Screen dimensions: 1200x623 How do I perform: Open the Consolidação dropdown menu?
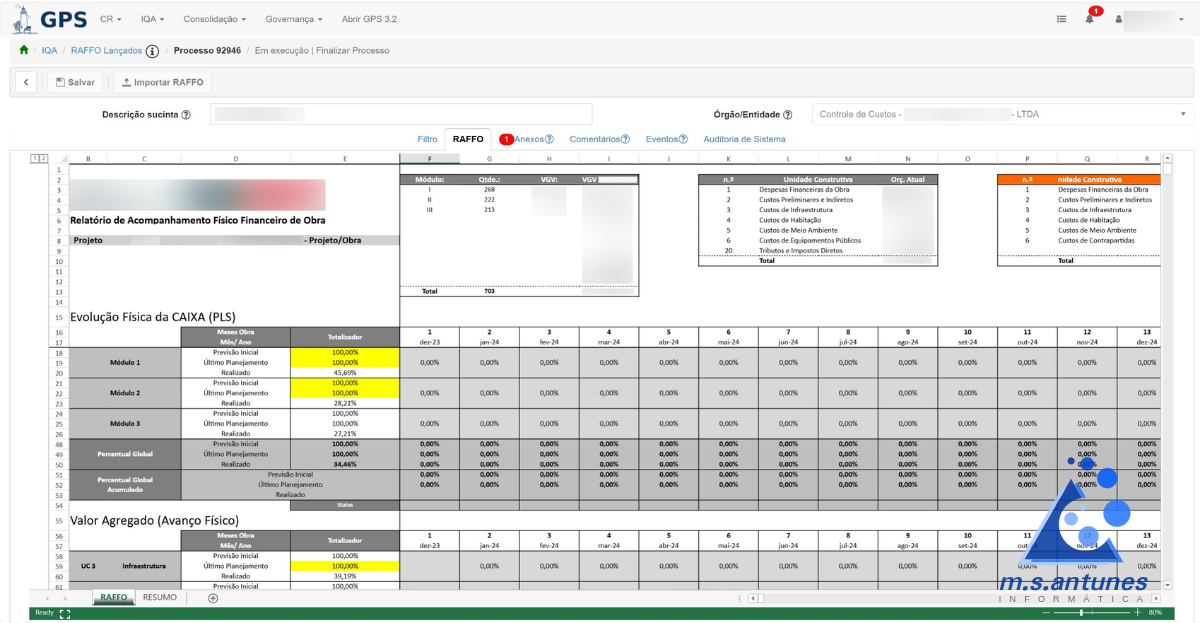[x=211, y=18]
